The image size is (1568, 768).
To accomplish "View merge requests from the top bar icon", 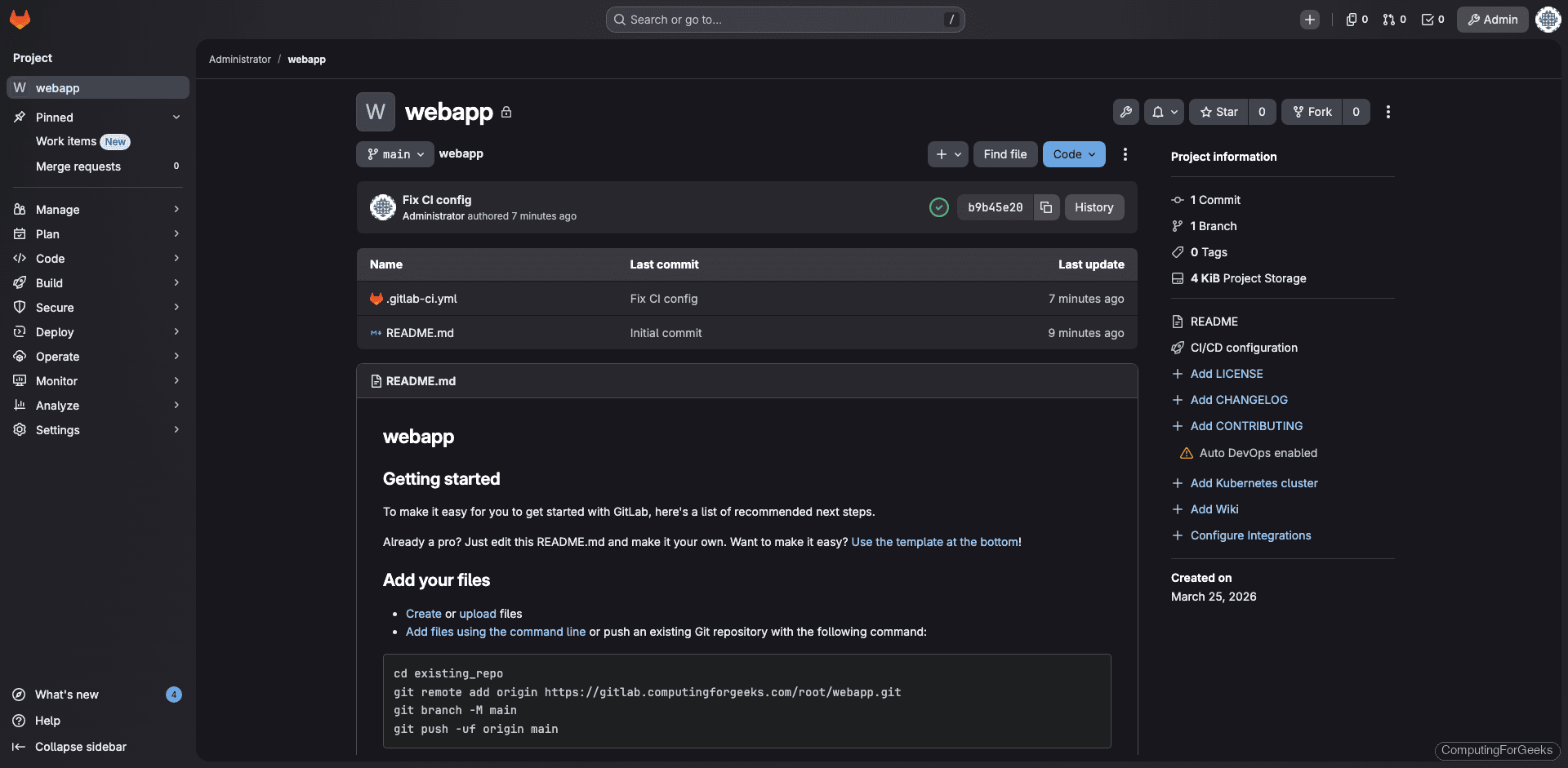I will tap(1394, 19).
